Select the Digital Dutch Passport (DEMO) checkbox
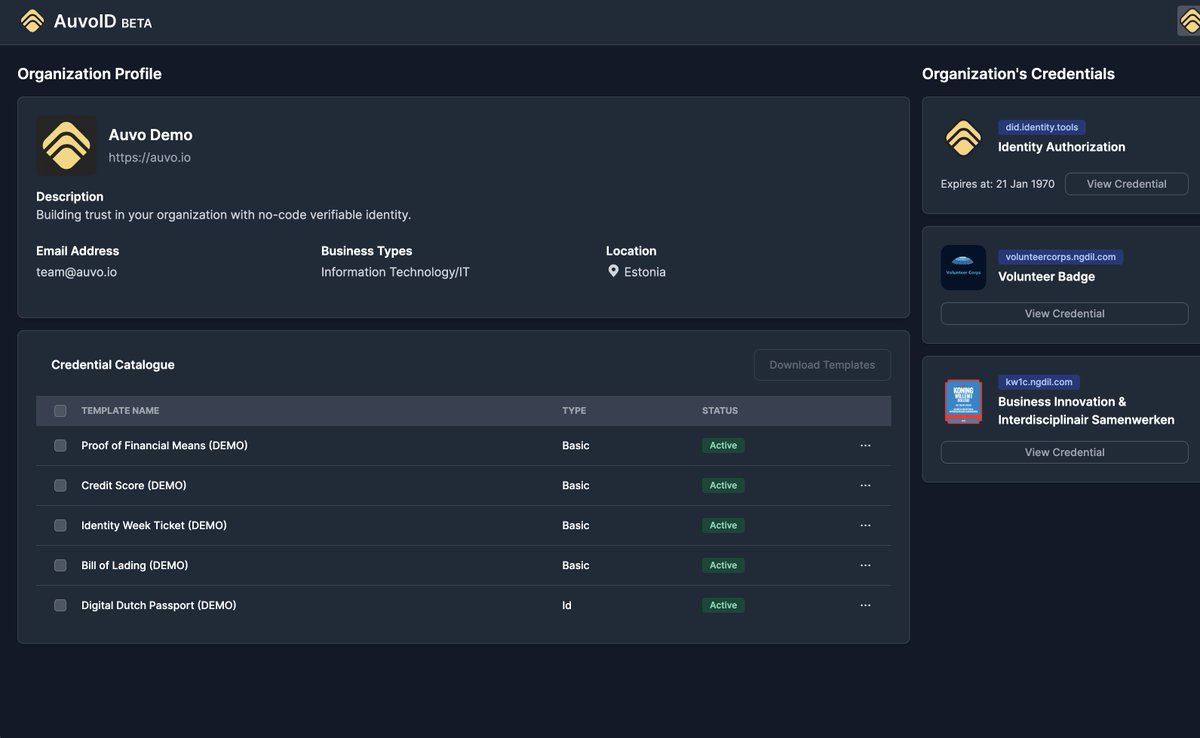 click(58, 603)
